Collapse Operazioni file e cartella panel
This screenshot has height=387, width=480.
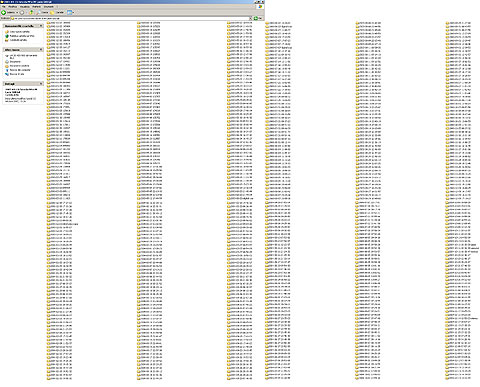(x=41, y=26)
